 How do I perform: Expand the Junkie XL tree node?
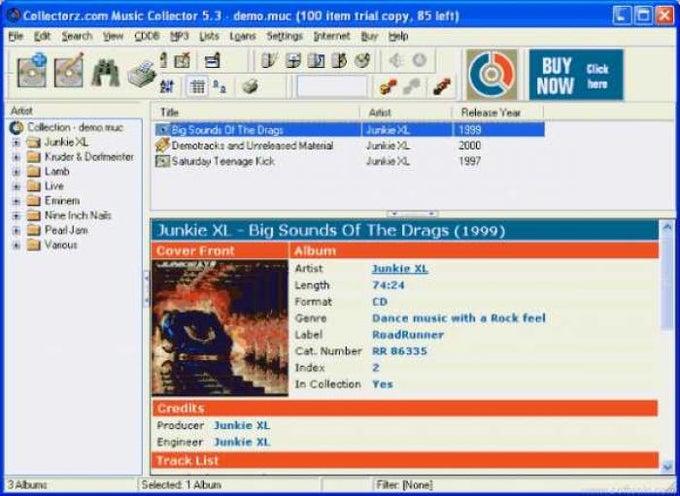[16, 142]
